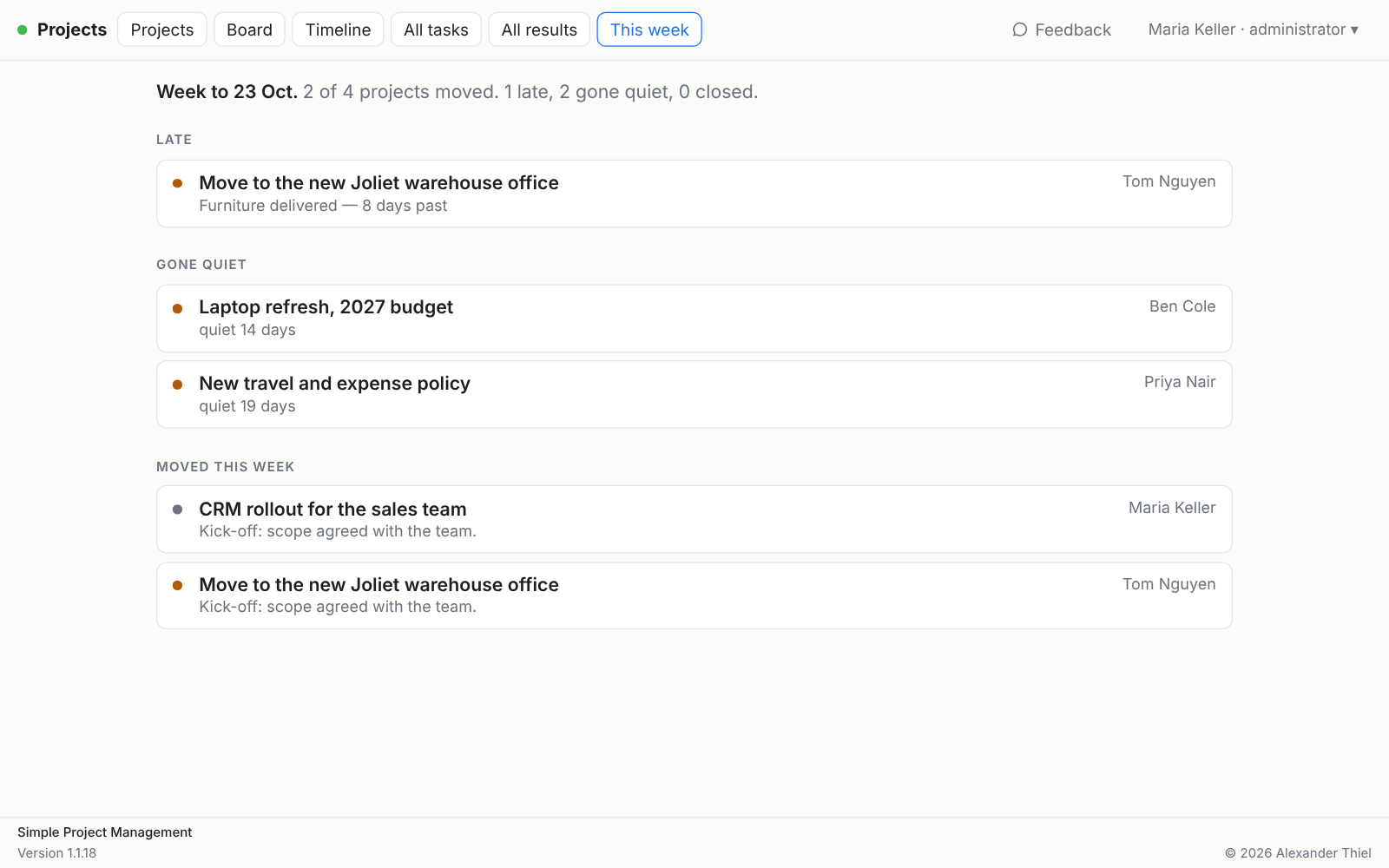Switch to the Projects tab

162,30
